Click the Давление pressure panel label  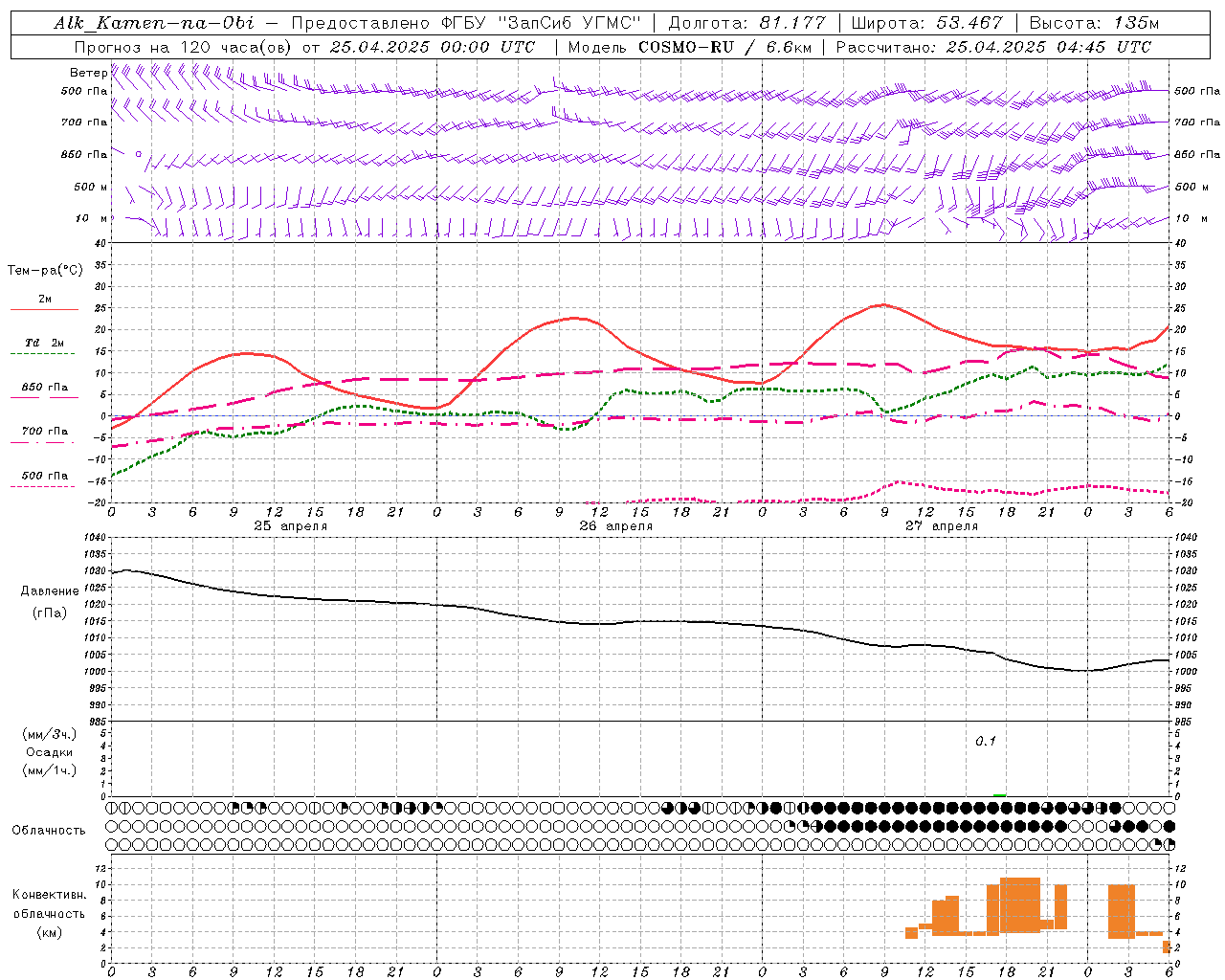point(50,591)
